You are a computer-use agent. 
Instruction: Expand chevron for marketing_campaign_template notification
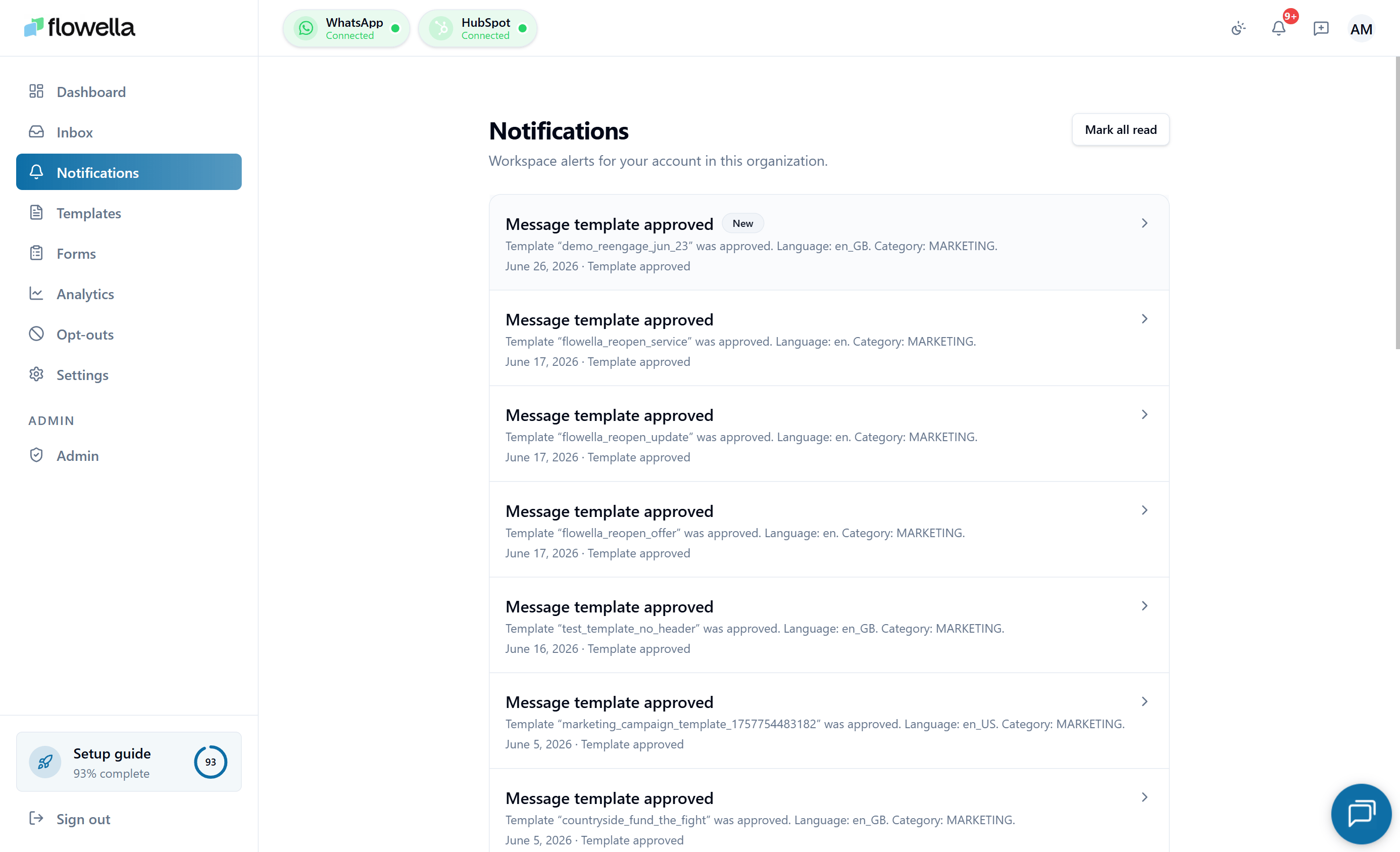tap(1144, 701)
